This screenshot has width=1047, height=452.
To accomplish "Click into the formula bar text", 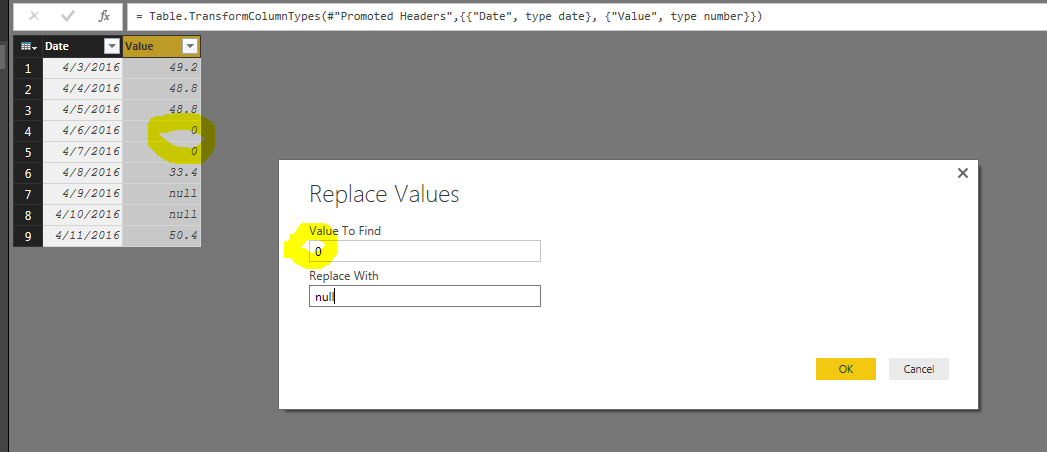I will [588, 16].
